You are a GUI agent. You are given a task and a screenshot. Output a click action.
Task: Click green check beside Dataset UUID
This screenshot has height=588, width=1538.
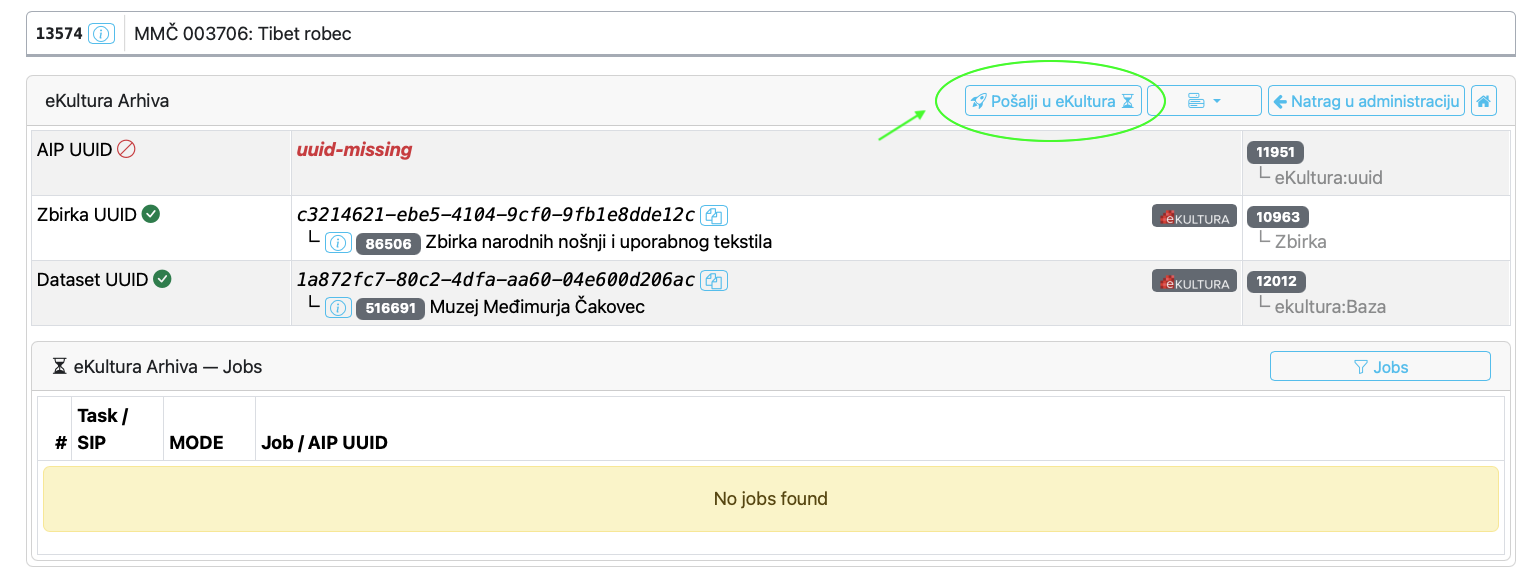coord(162,279)
